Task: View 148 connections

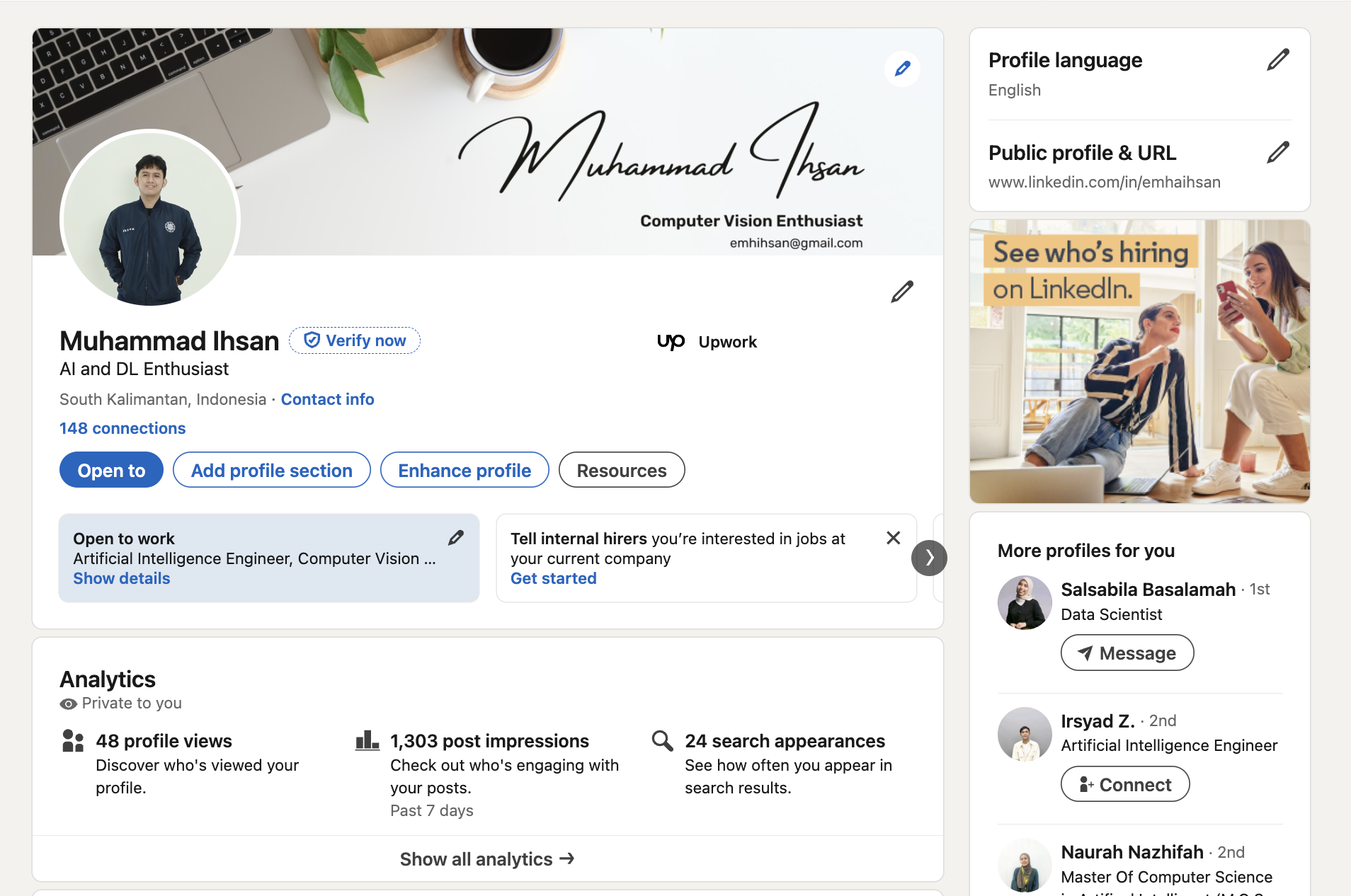Action: pyautogui.click(x=122, y=428)
